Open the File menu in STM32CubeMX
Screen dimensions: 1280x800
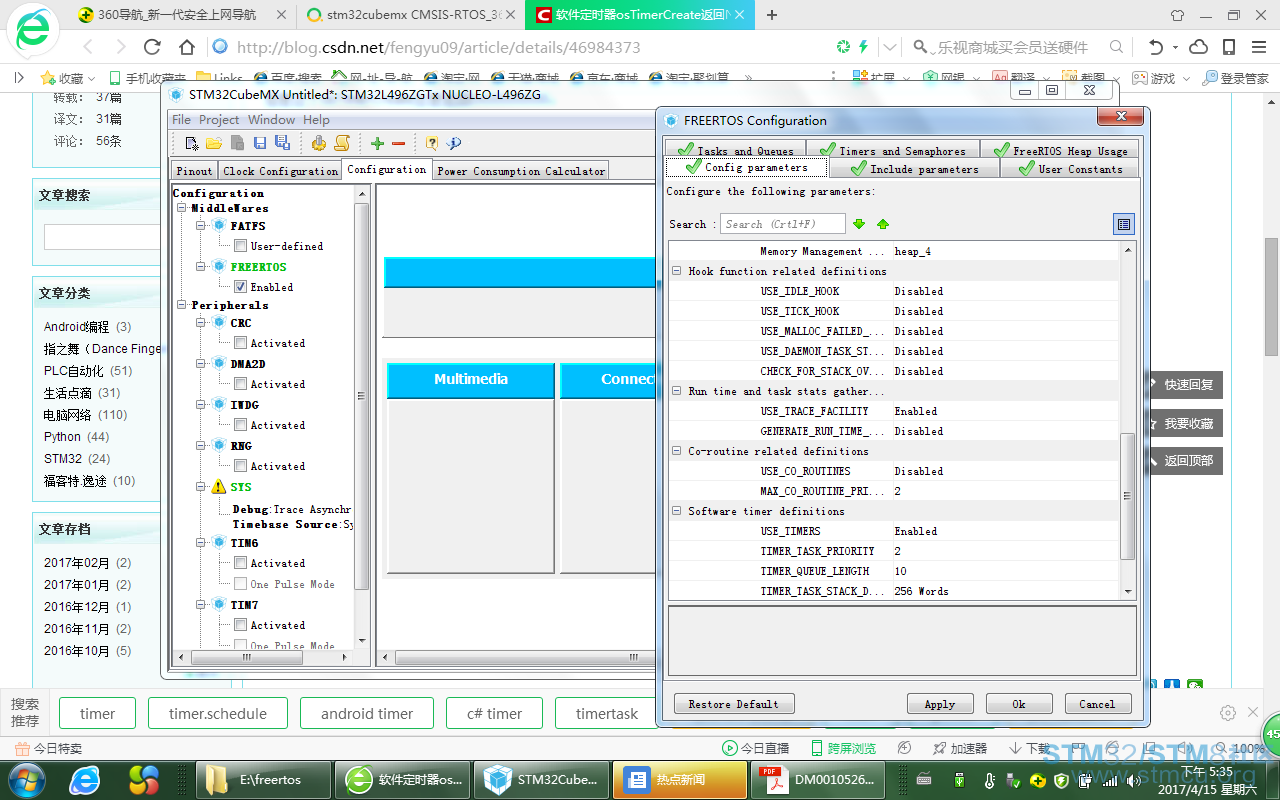[x=182, y=120]
